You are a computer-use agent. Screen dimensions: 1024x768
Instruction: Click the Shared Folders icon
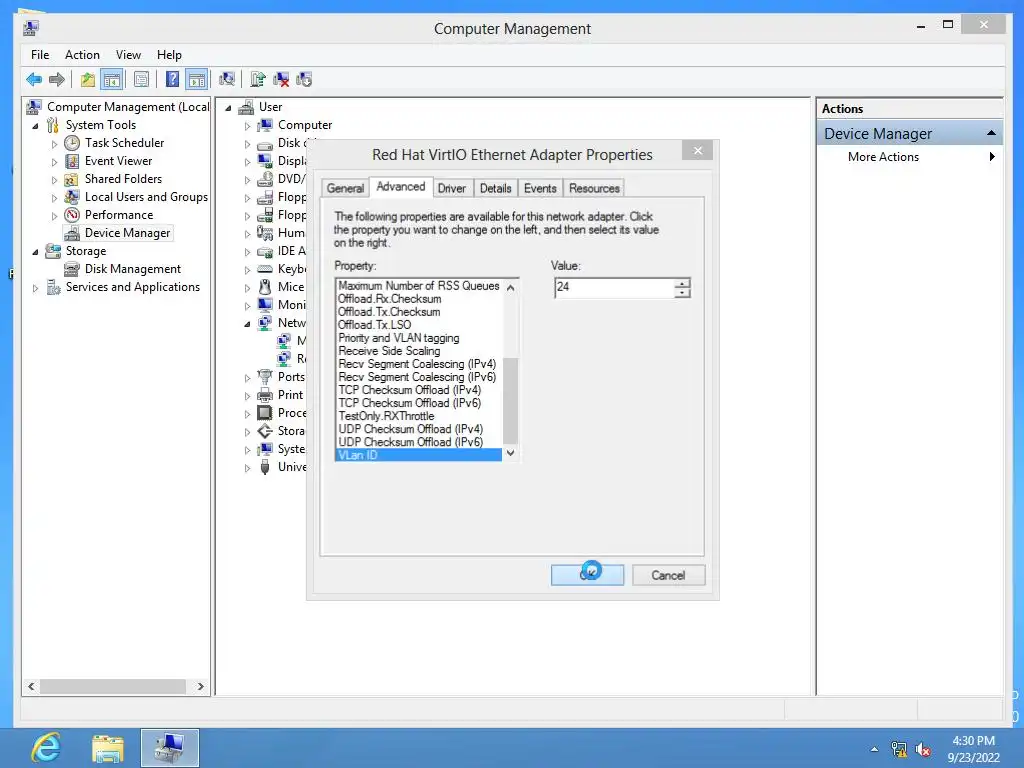coord(72,179)
